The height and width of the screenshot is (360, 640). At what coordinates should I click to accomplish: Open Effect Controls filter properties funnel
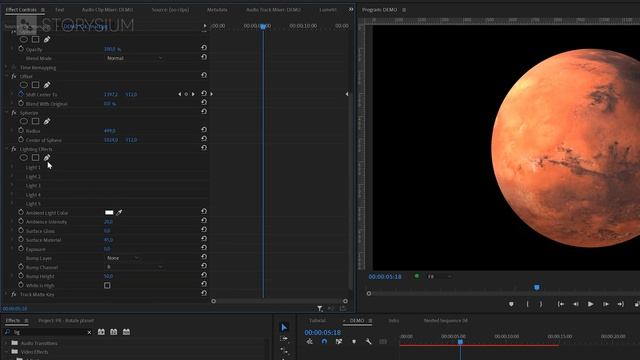[x=320, y=309]
